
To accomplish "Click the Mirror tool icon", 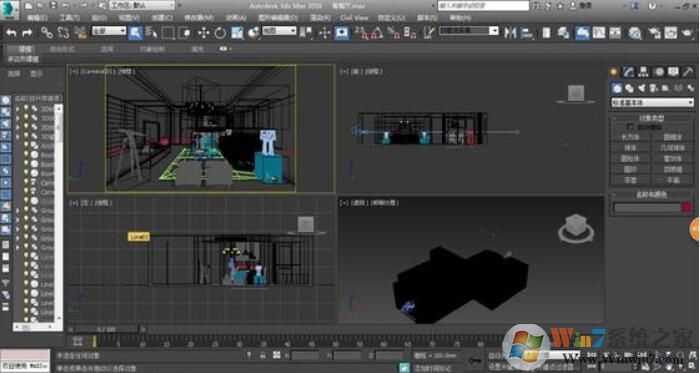I will pyautogui.click(x=510, y=32).
